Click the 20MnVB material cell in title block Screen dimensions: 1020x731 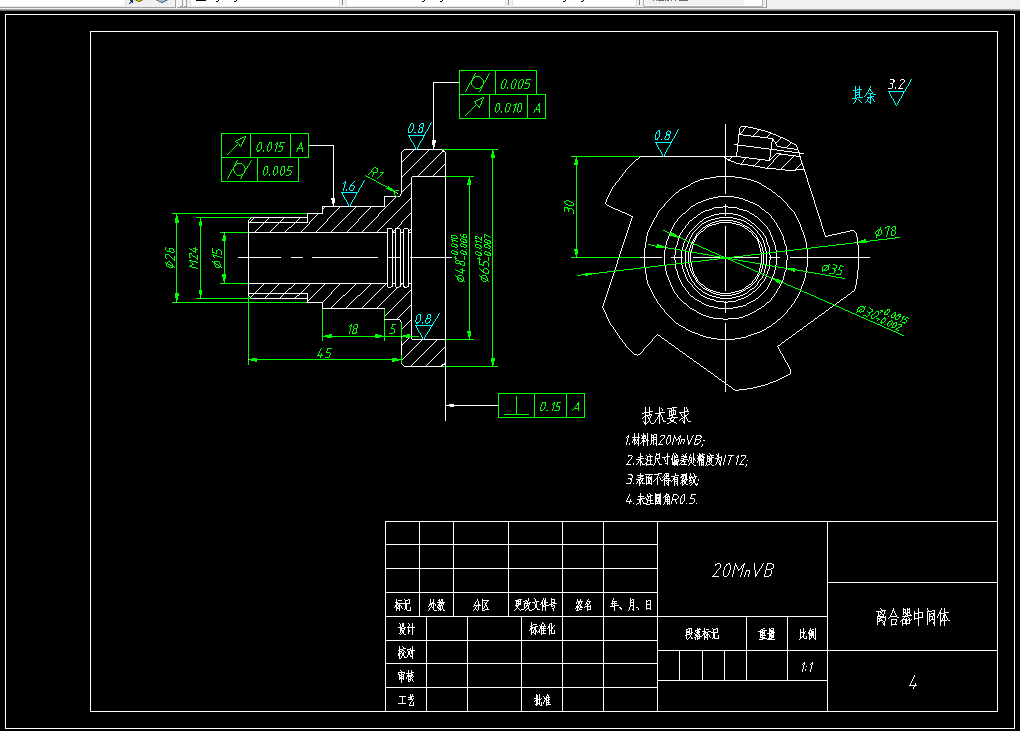[742, 570]
